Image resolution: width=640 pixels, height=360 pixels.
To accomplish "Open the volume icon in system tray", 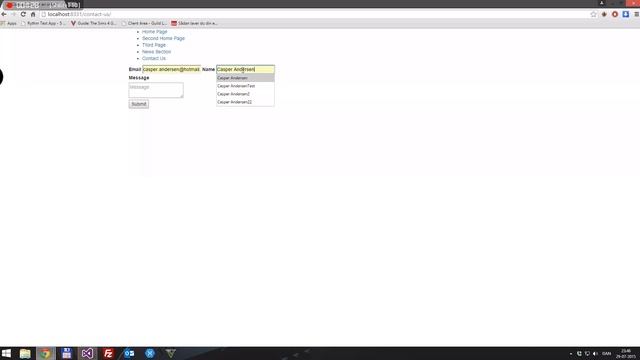I will pyautogui.click(x=595, y=353).
